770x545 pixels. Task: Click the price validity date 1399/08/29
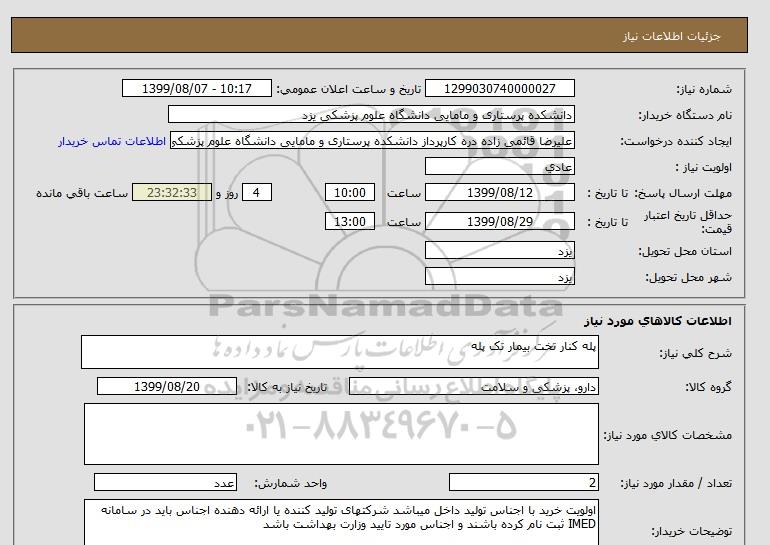coord(499,221)
